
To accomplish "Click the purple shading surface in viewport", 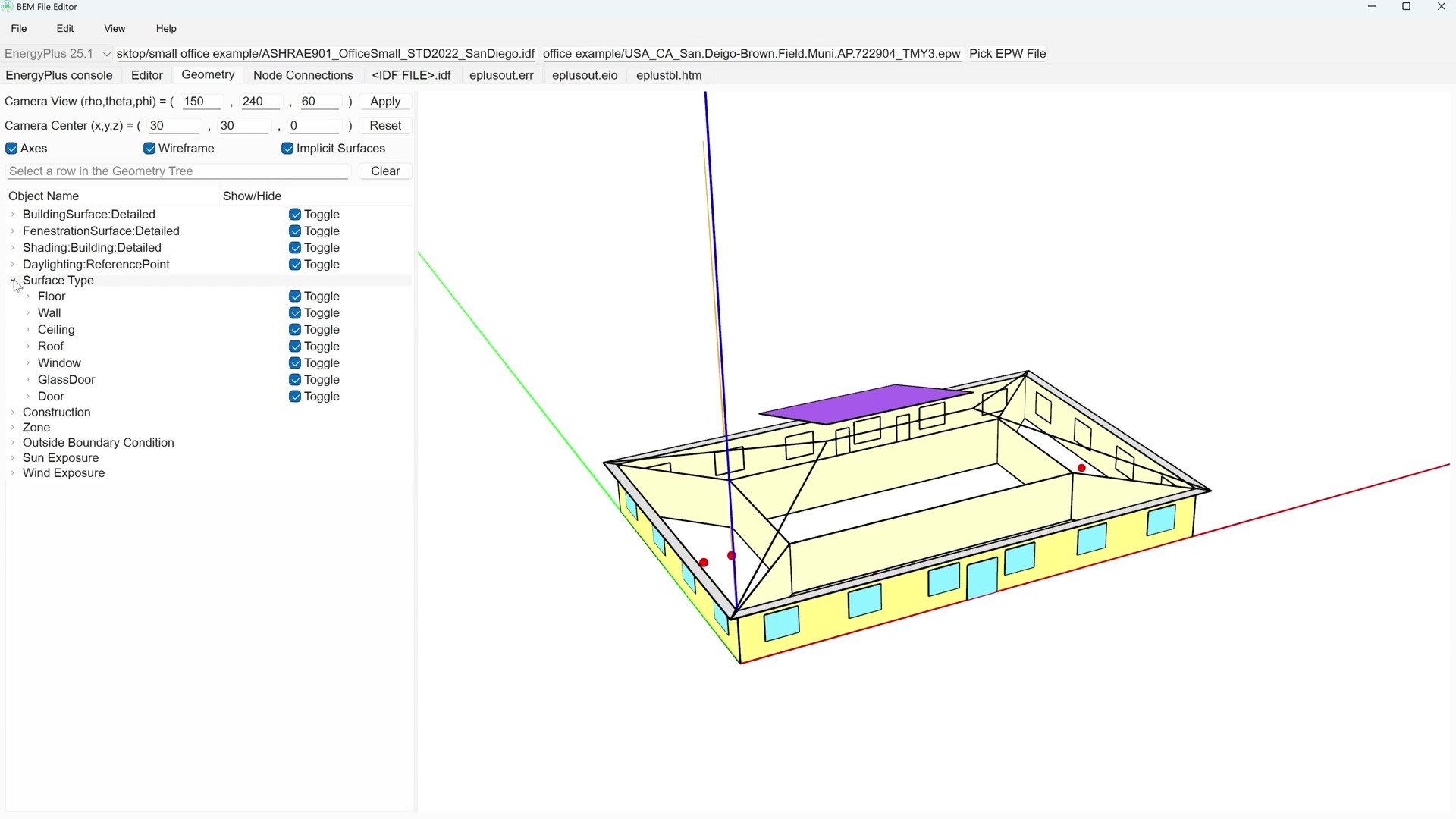I will [864, 403].
